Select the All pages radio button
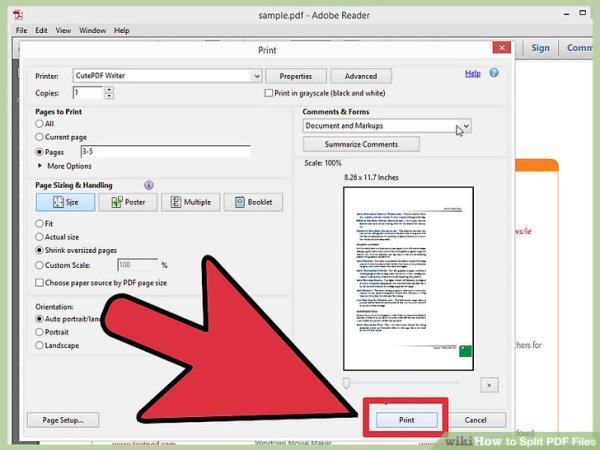 [39, 124]
